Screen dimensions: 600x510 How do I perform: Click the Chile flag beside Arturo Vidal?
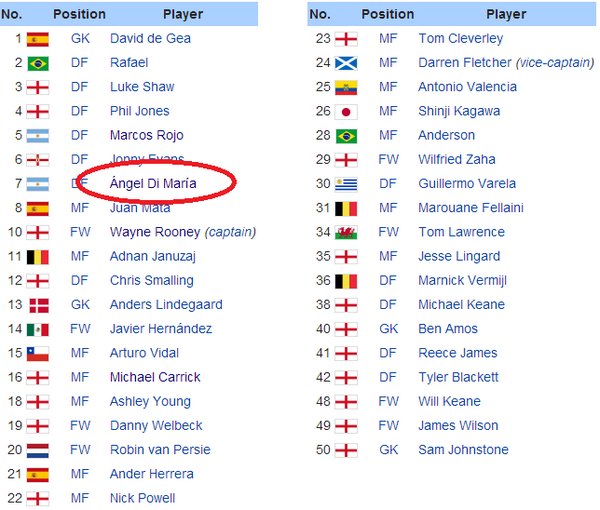(38, 354)
